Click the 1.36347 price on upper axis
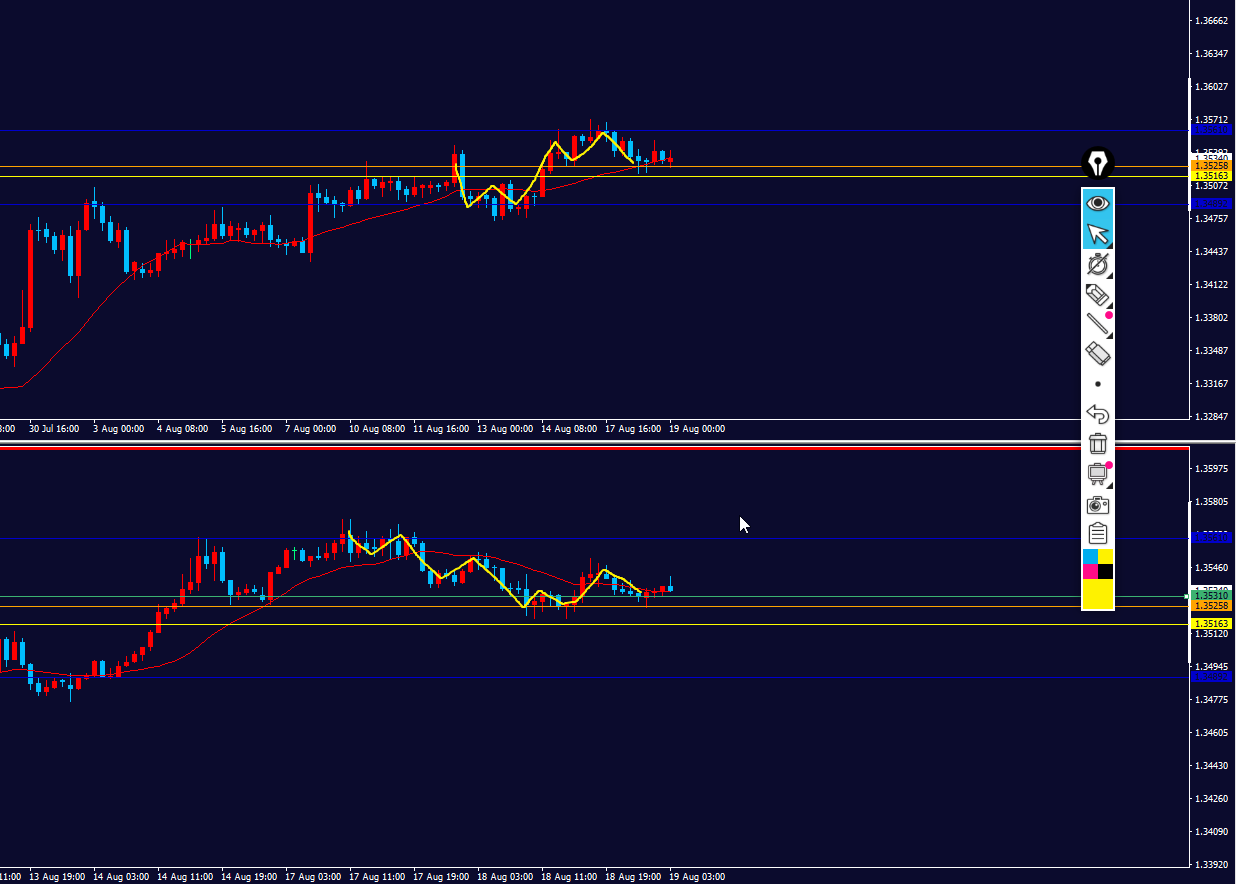Image resolution: width=1236 pixels, height=884 pixels. tap(1212, 53)
